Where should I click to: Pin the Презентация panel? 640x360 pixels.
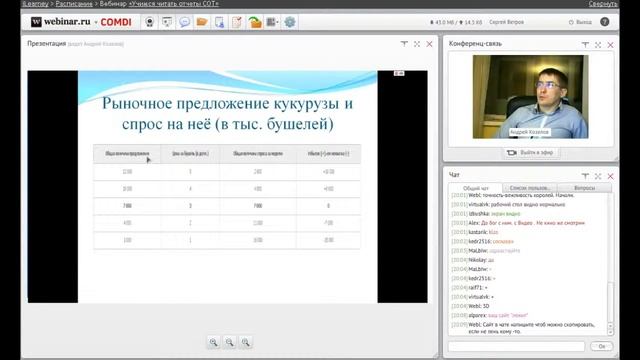pos(404,44)
